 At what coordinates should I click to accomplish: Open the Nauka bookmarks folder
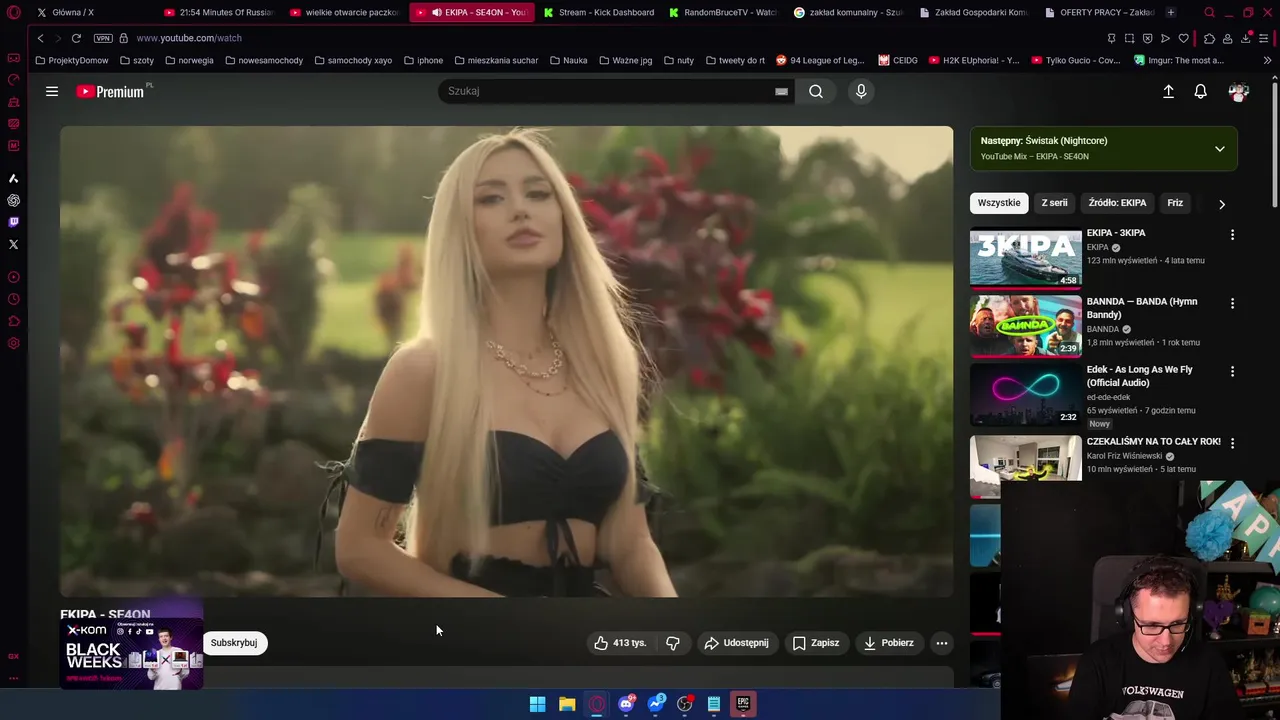pos(568,60)
